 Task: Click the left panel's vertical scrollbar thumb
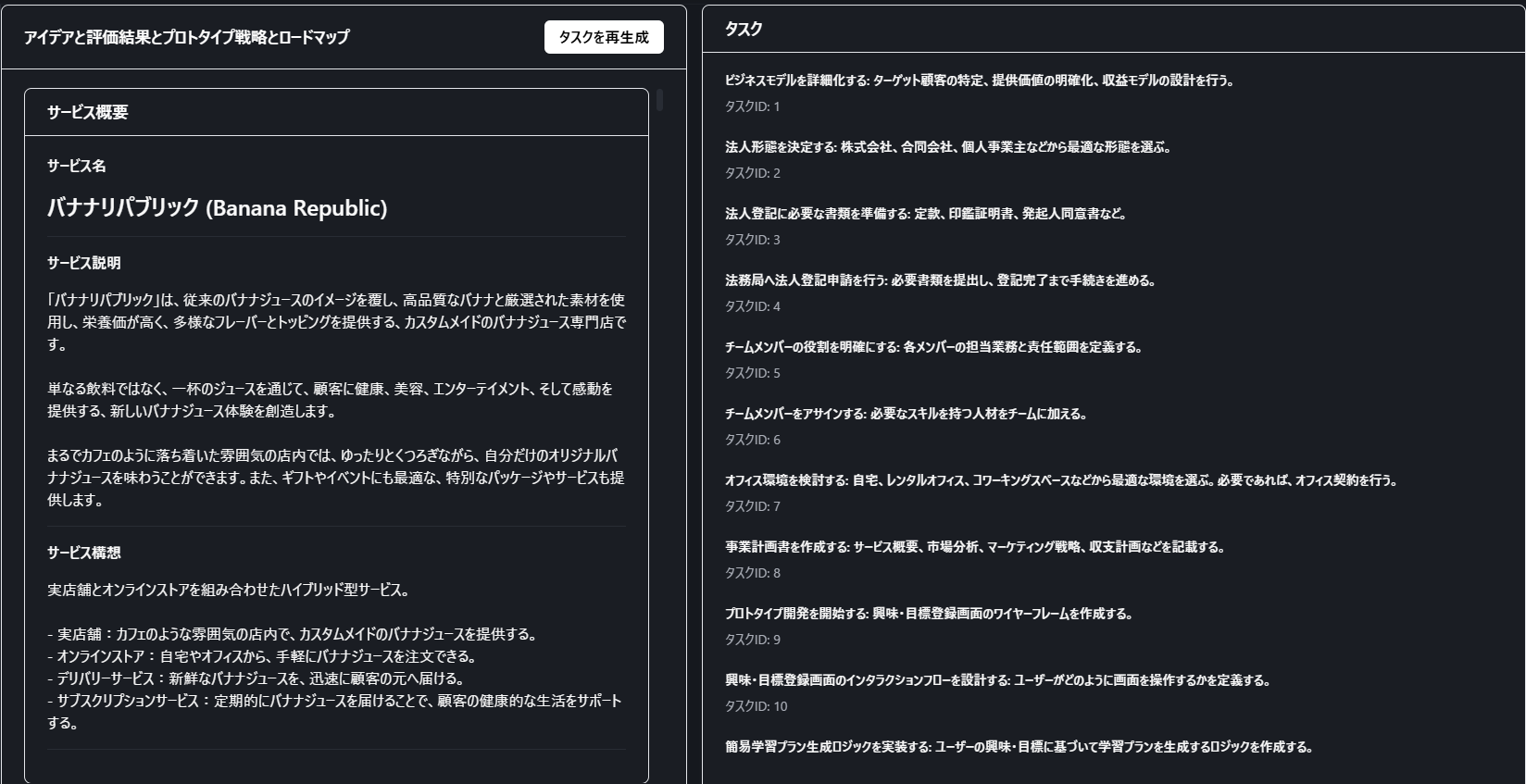659,100
